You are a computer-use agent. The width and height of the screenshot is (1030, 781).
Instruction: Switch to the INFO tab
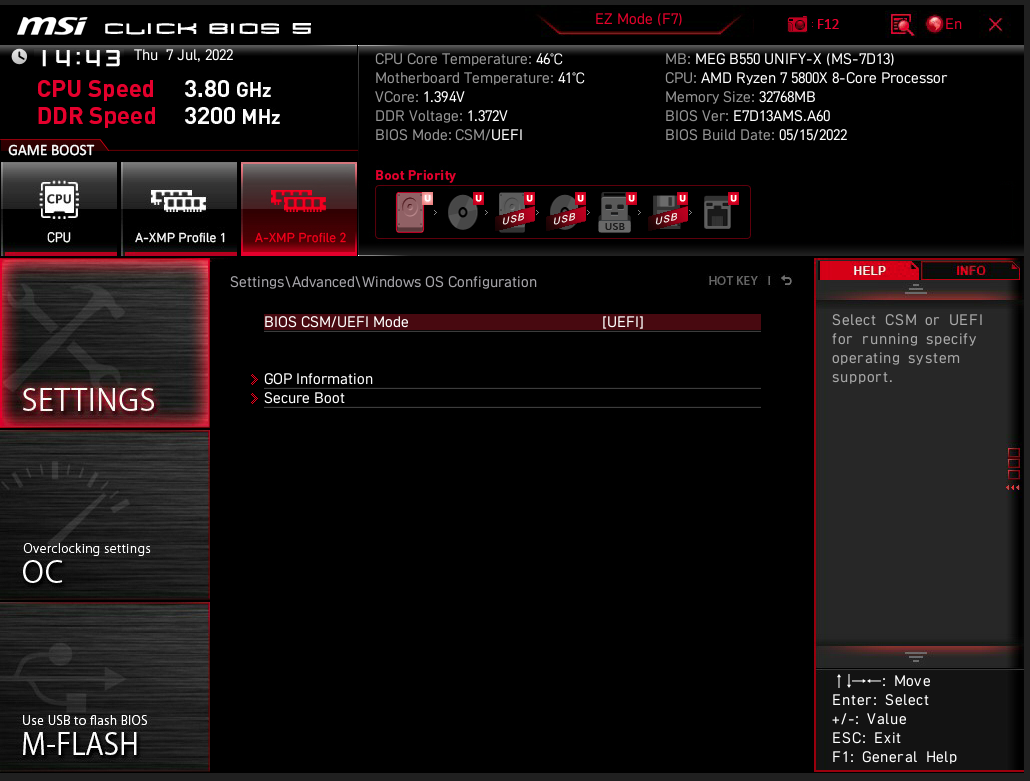[970, 271]
